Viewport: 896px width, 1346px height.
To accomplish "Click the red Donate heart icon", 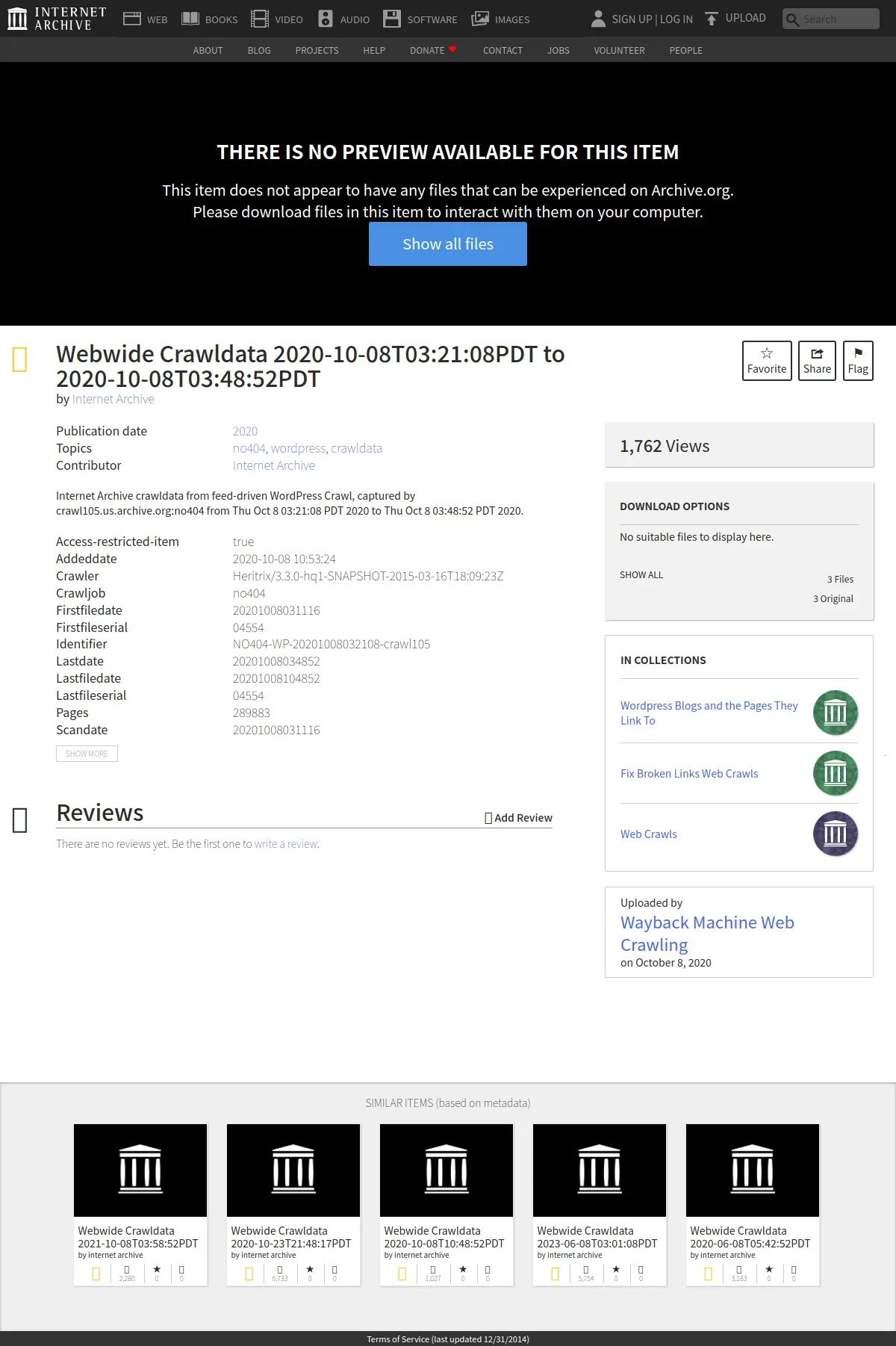I will 452,50.
